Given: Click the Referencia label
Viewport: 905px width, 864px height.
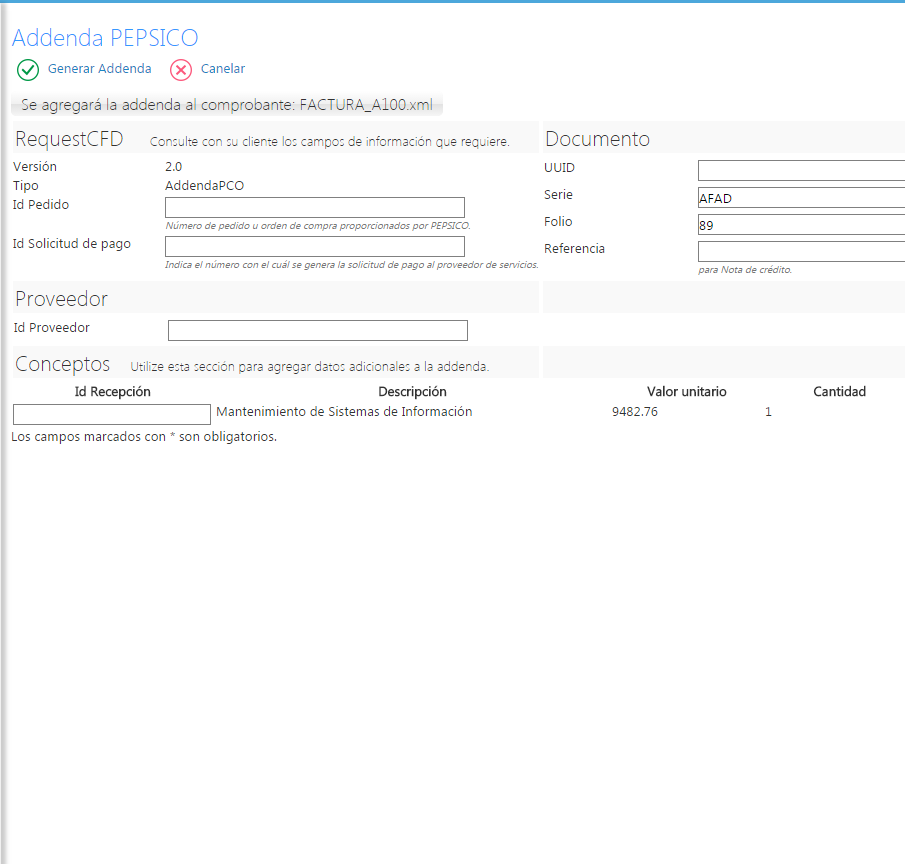Looking at the screenshot, I should (x=574, y=249).
